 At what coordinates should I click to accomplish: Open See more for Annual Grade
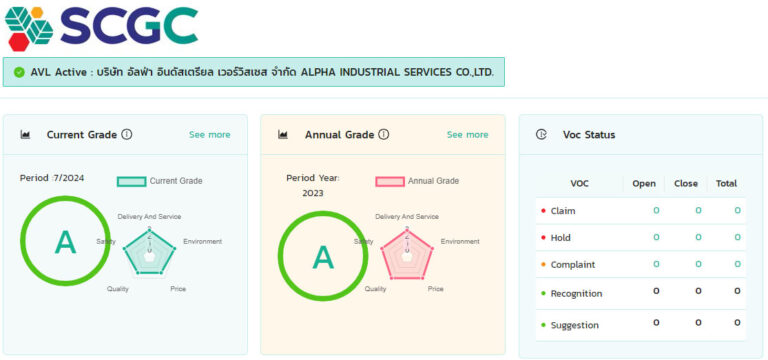[467, 135]
